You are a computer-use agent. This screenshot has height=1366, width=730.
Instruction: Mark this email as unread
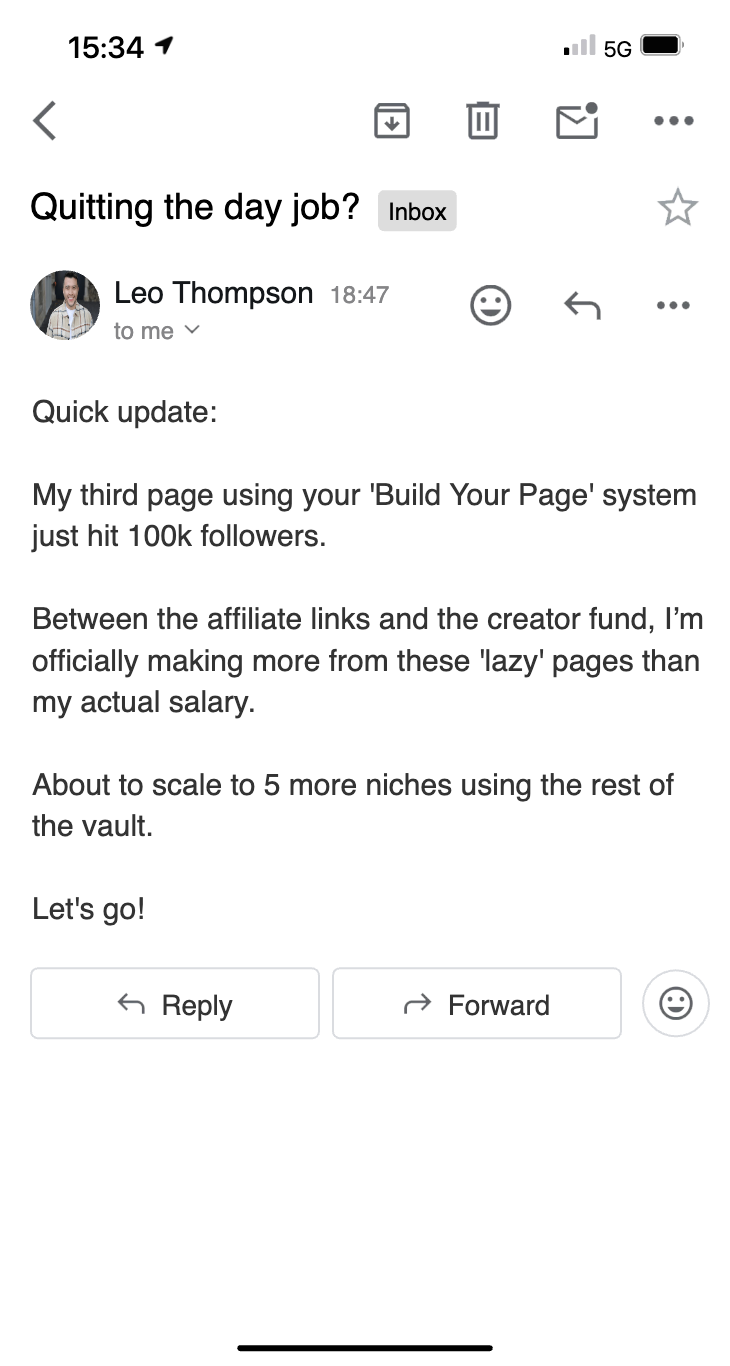(x=577, y=121)
